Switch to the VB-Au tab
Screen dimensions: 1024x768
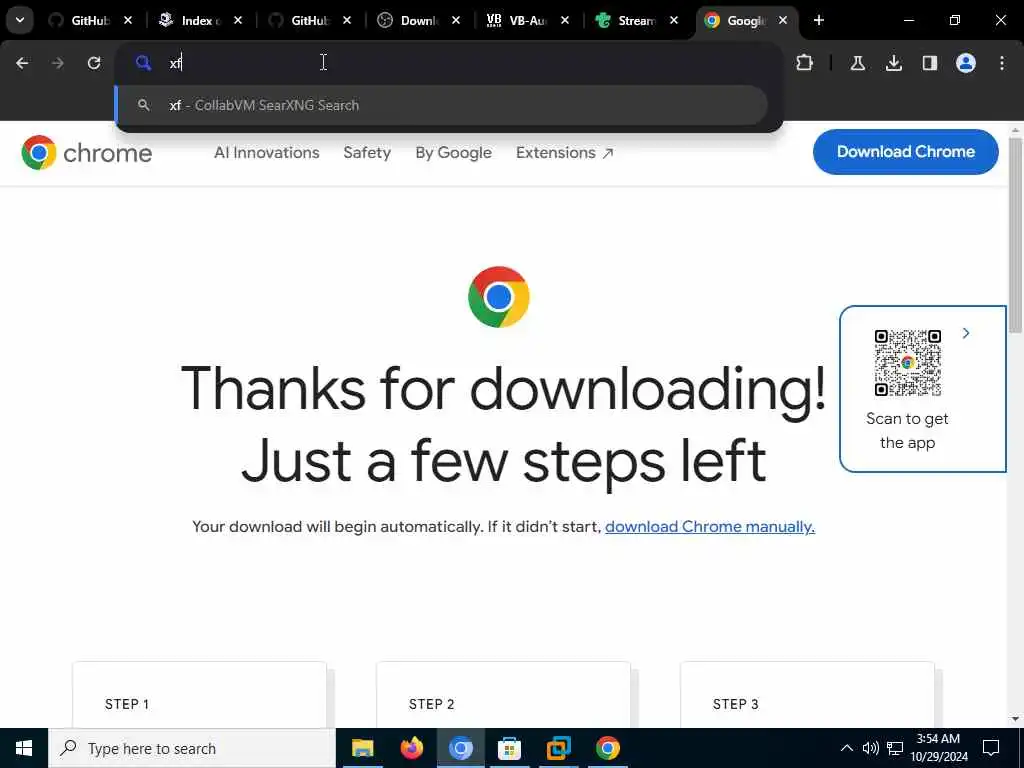coord(528,20)
